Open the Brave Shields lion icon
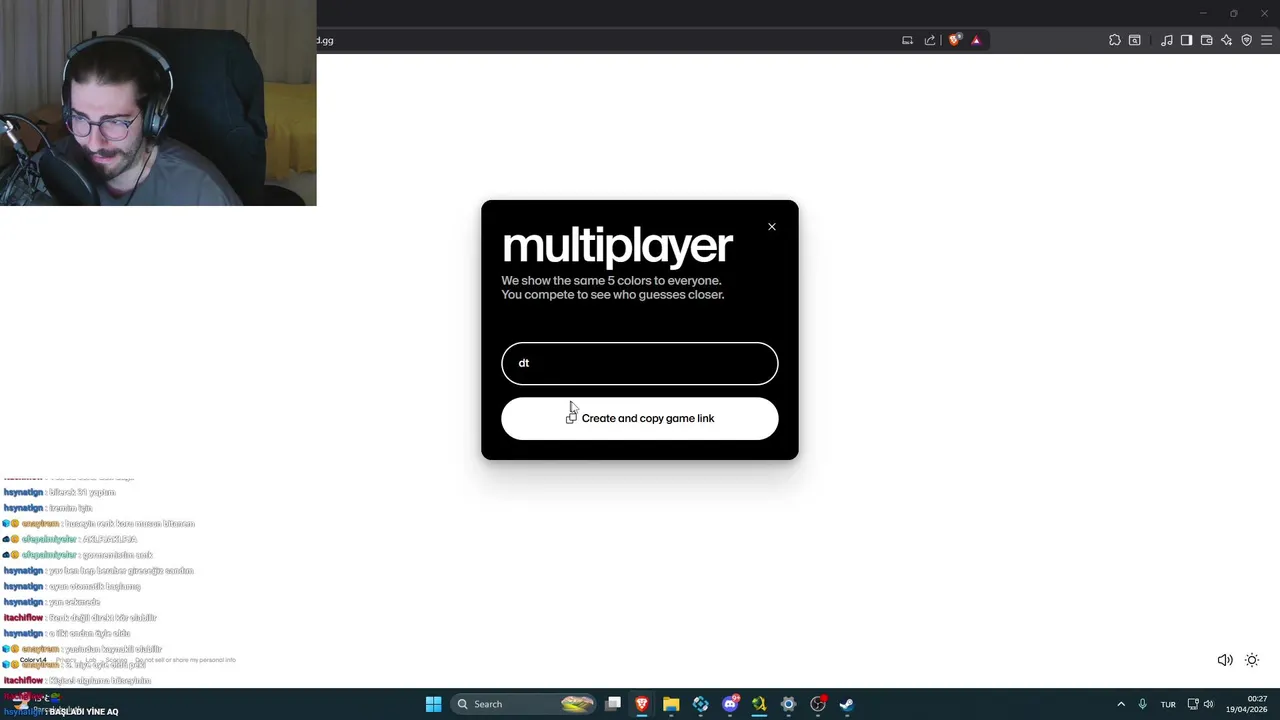 tap(955, 40)
